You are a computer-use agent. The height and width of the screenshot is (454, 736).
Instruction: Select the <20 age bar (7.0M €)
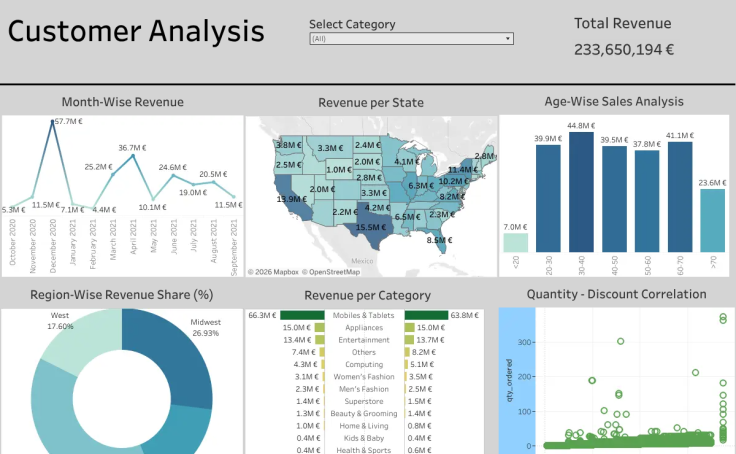tap(515, 243)
